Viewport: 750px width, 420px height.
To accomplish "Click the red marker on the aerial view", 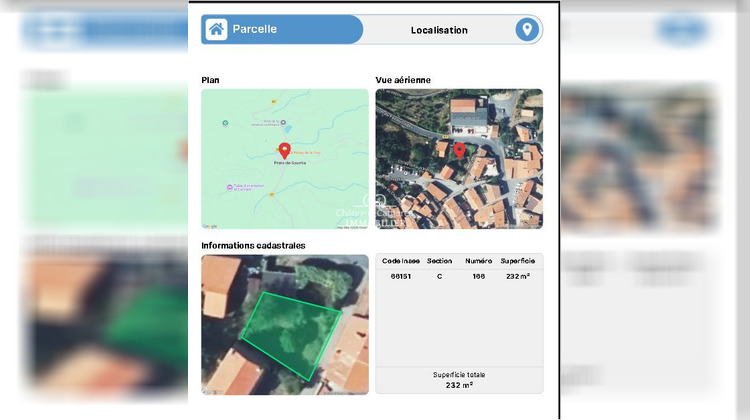I will pyautogui.click(x=459, y=151).
